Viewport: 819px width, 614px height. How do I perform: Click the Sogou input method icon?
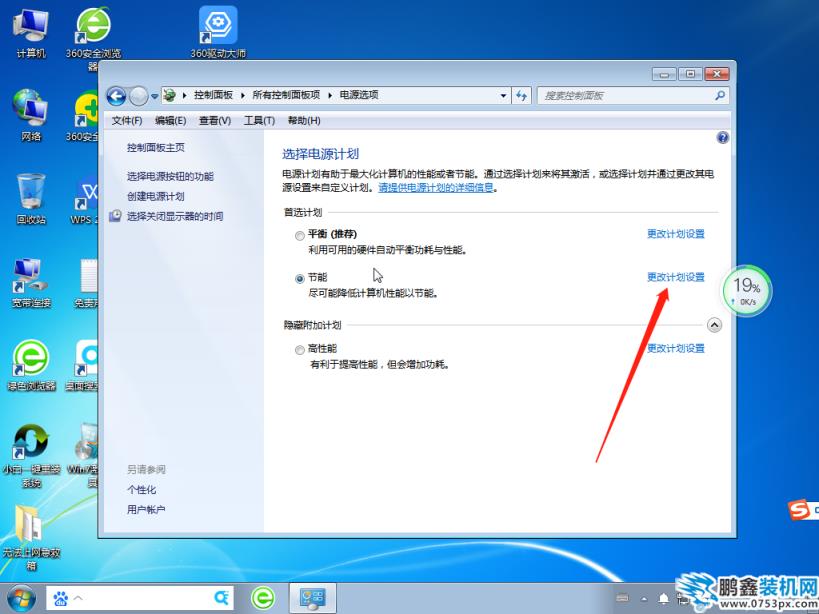pyautogui.click(x=799, y=510)
